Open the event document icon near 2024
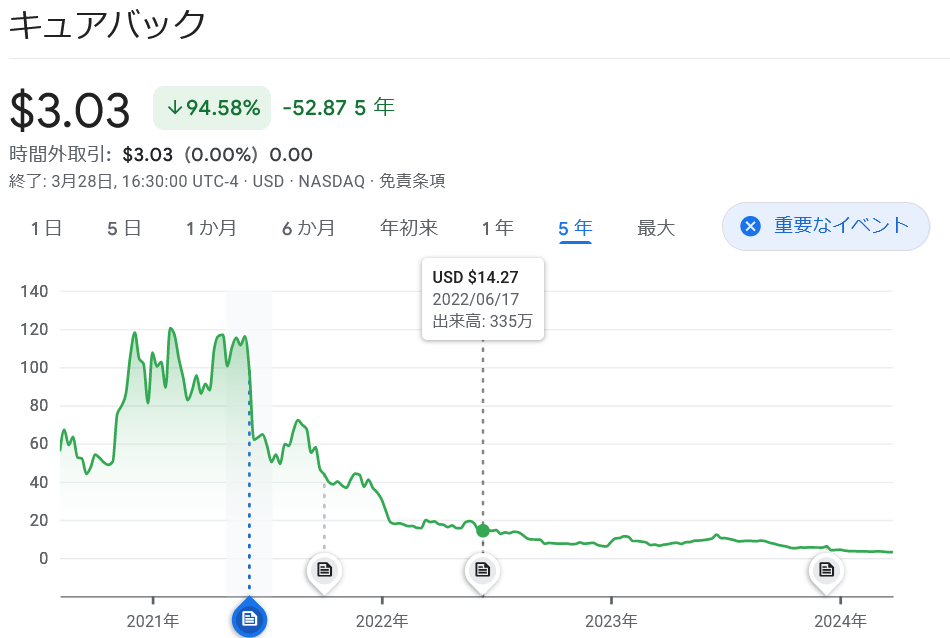 pyautogui.click(x=826, y=571)
